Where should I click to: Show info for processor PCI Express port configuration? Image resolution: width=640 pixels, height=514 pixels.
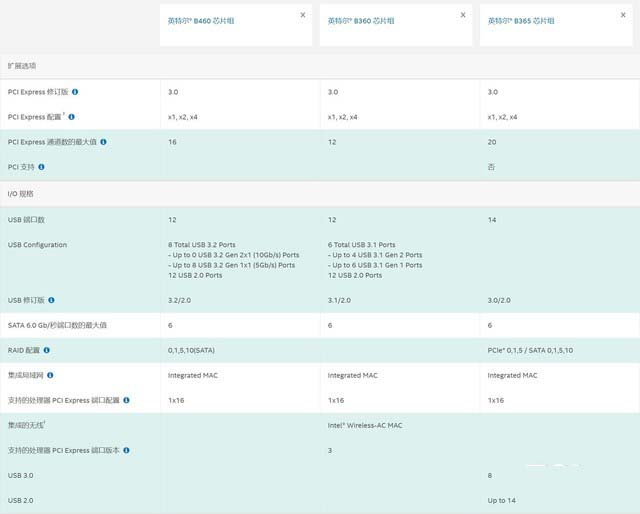(x=127, y=400)
